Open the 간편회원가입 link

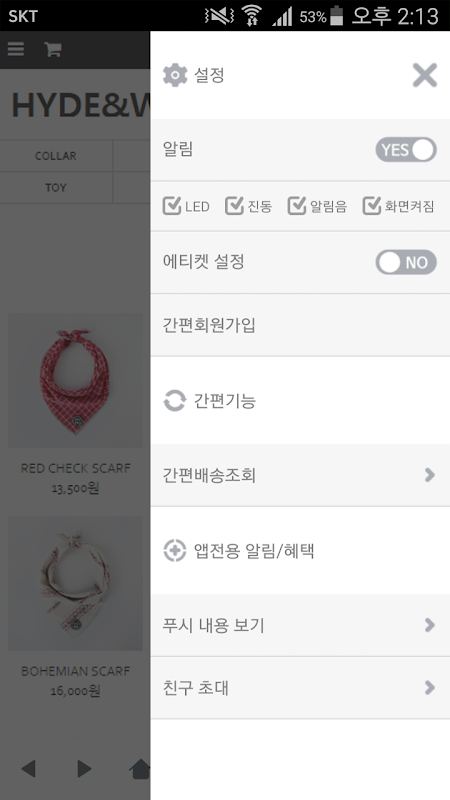coord(300,325)
